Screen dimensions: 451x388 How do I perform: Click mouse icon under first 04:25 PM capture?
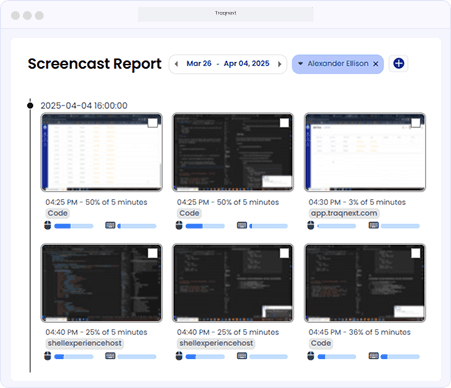[x=48, y=226]
